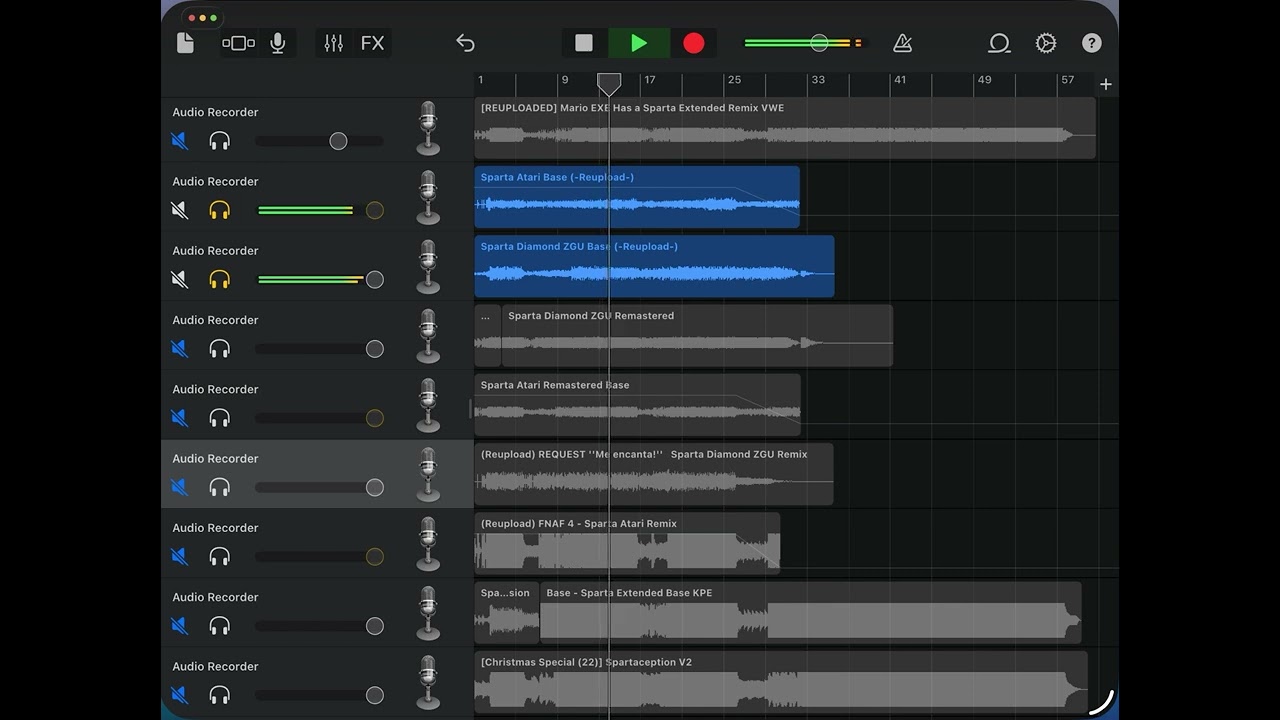Solo the FNAF 4 - Sparta Atari Remix track
This screenshot has width=1280, height=720.
(220, 556)
